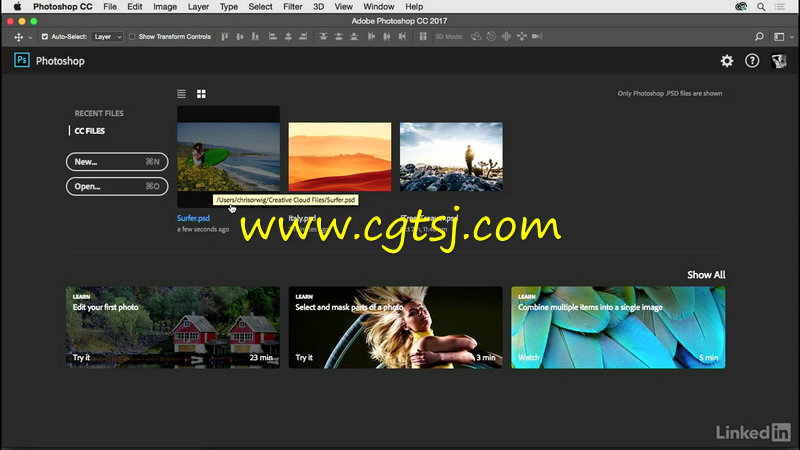Open the Apple menu
Image resolution: width=800 pixels, height=450 pixels.
(17, 7)
